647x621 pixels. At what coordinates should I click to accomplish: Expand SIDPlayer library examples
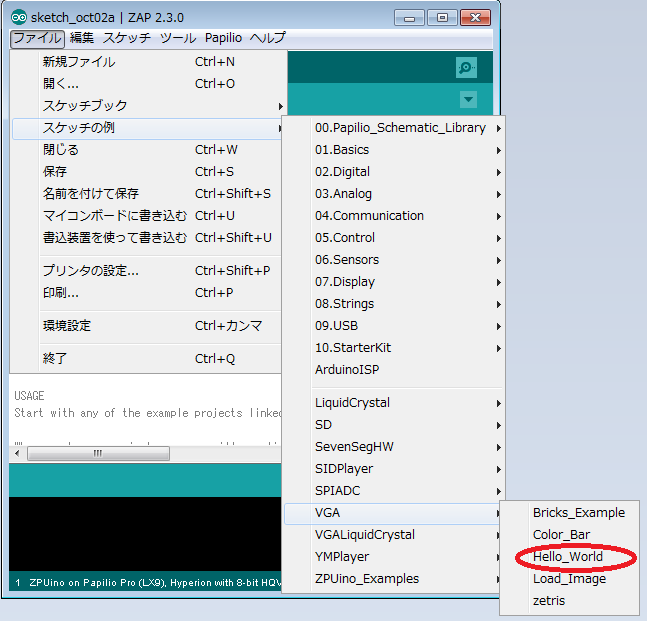394,469
